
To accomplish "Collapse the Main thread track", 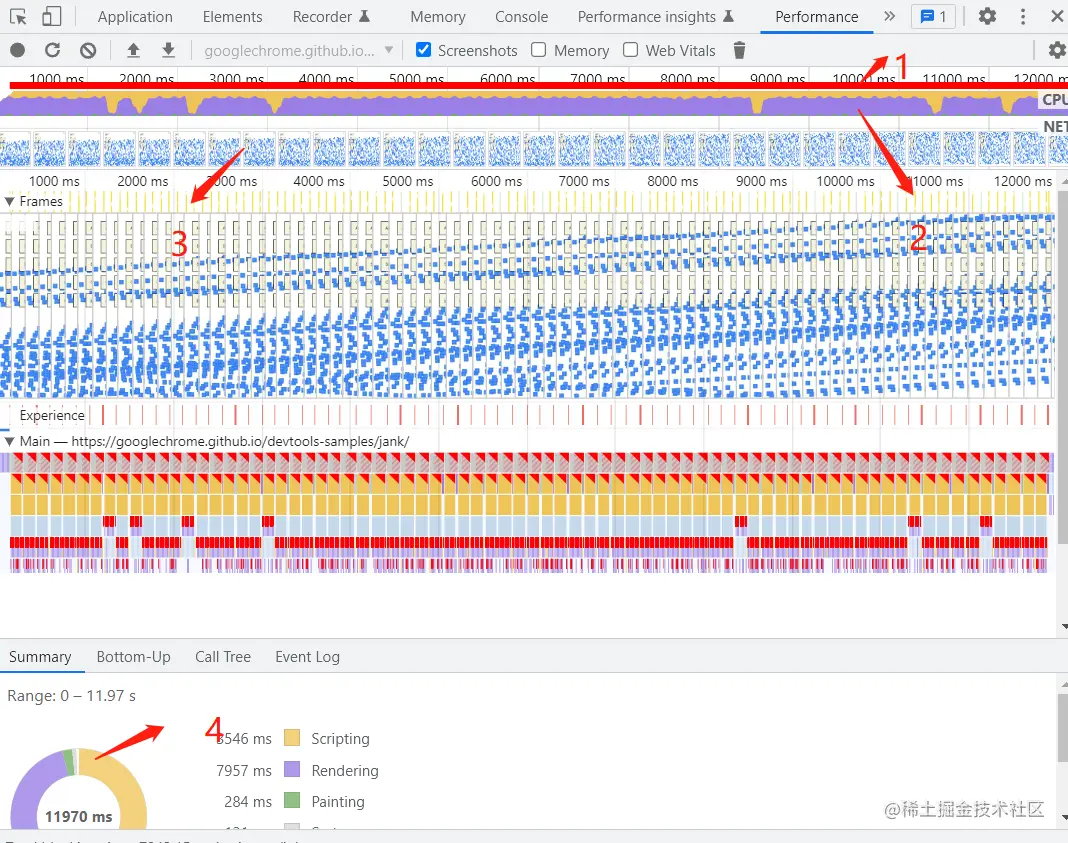I will coord(10,441).
